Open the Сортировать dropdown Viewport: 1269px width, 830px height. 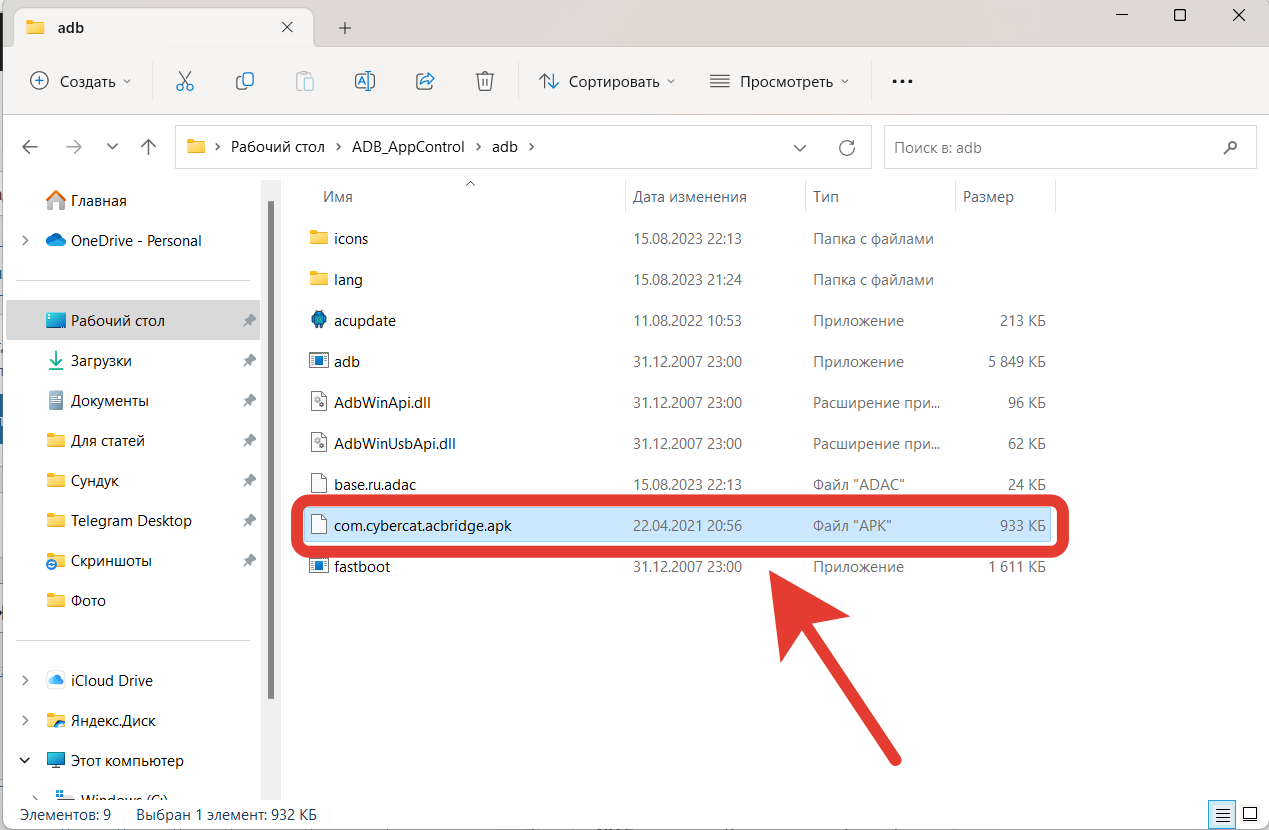tap(607, 81)
